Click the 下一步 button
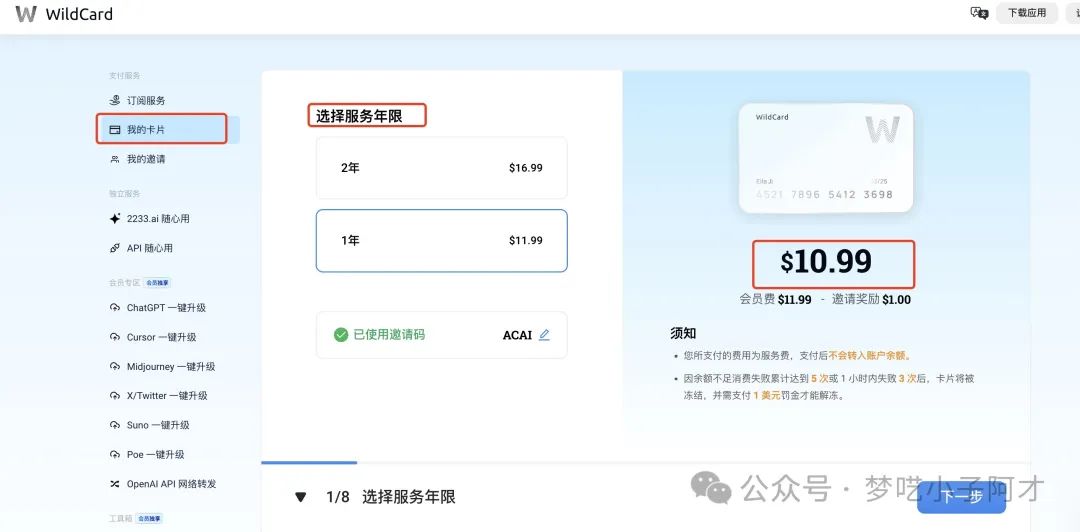 tap(961, 496)
